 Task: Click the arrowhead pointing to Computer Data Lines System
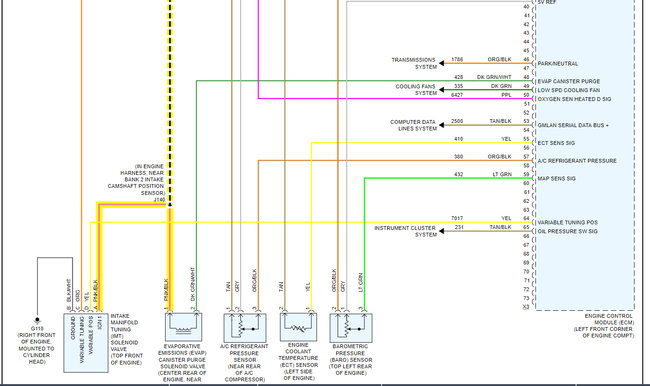tap(442, 125)
